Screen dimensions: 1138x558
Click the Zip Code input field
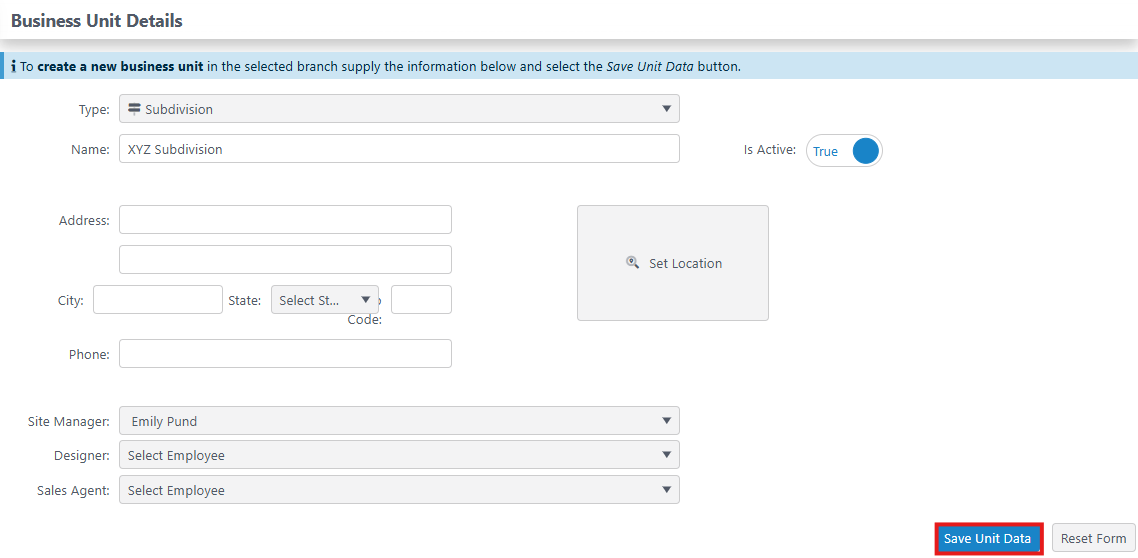[422, 300]
